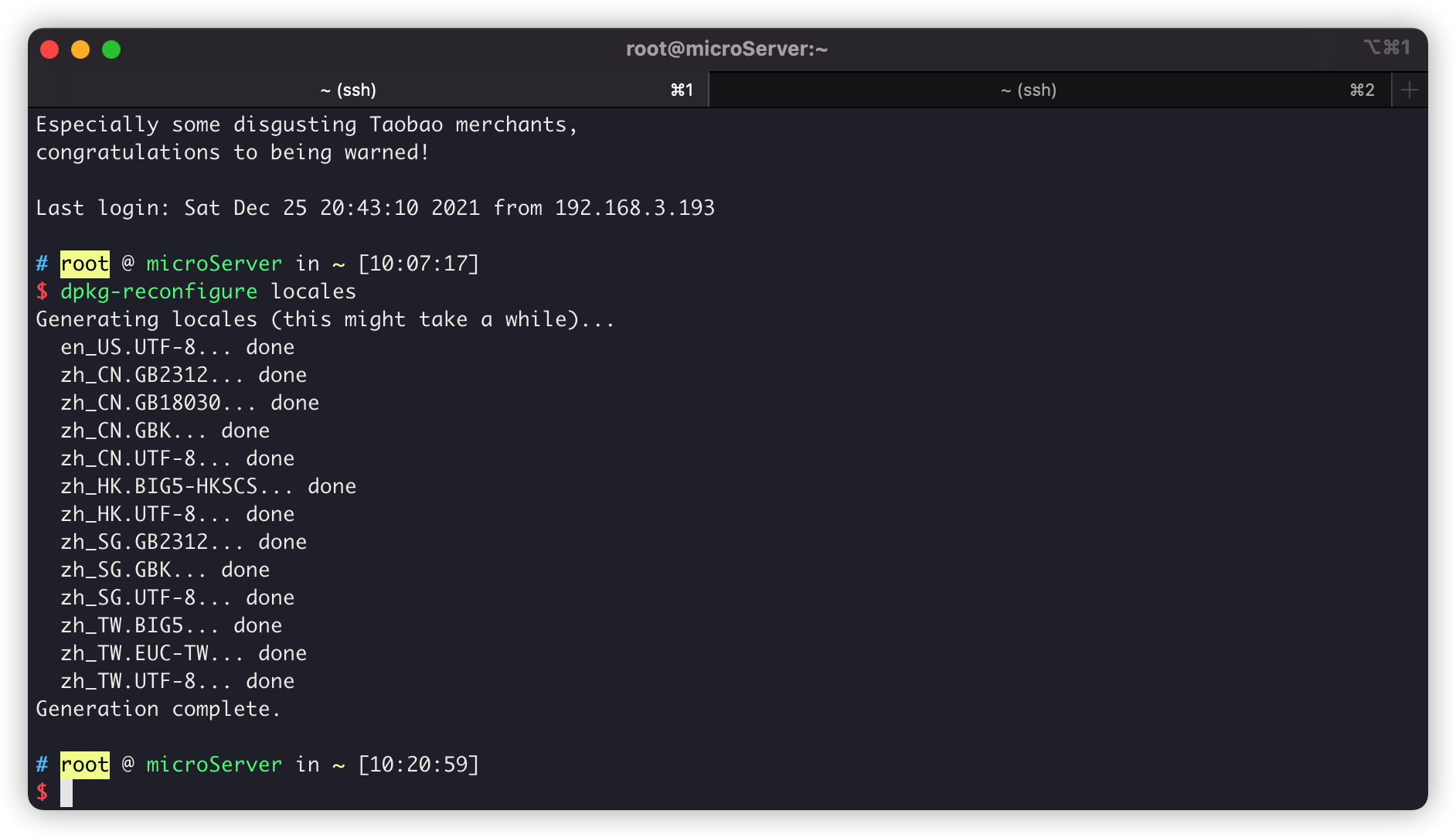
Task: Click the Generation complete message
Action: (158, 709)
